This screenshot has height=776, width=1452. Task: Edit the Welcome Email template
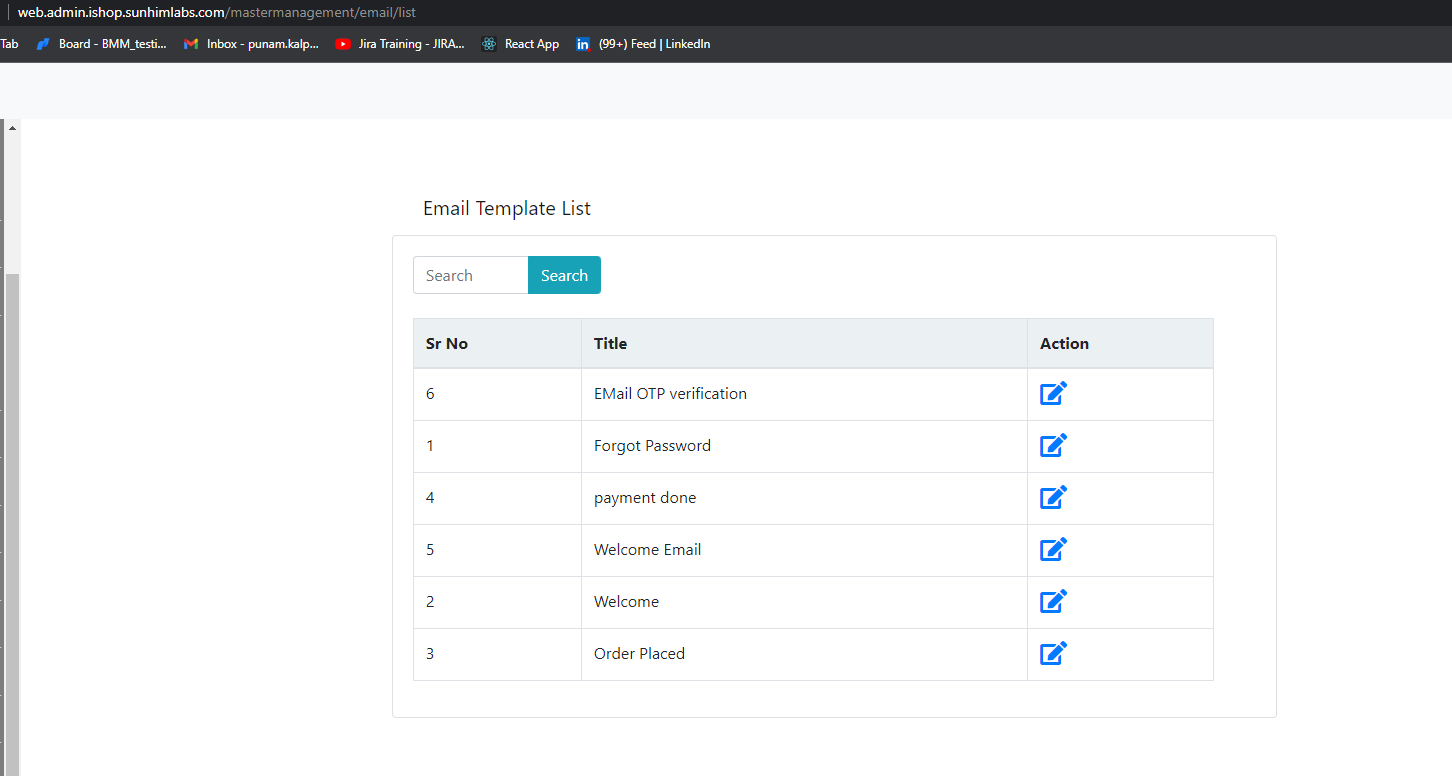[1053, 550]
